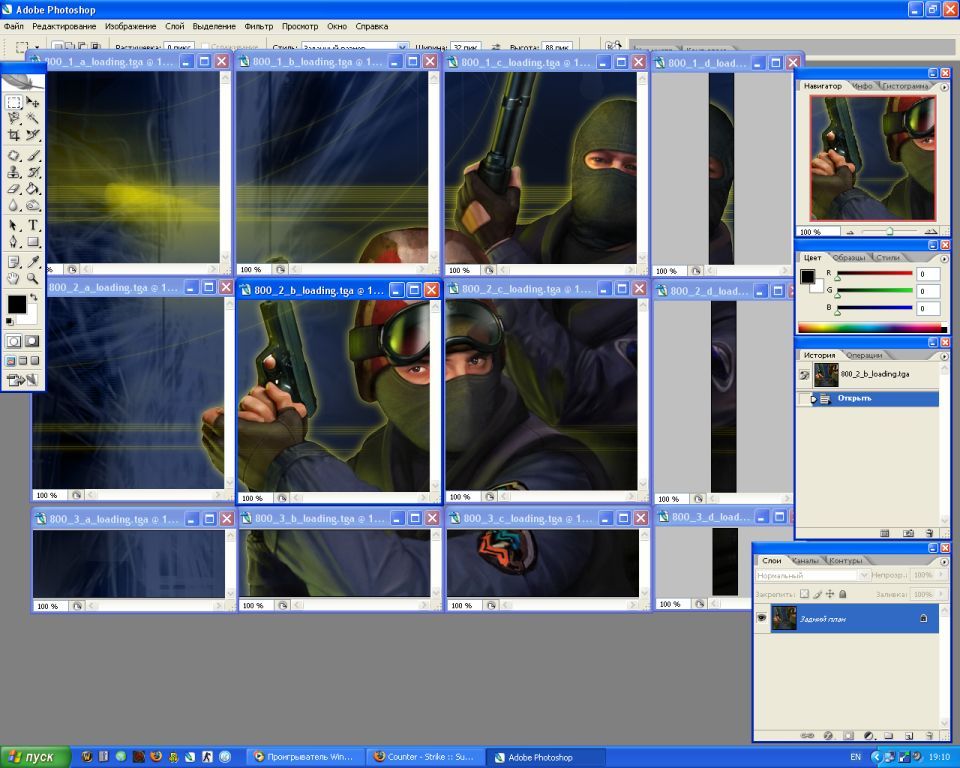The height and width of the screenshot is (768, 960).
Task: Select the History Brush tool
Action: pyautogui.click(x=33, y=173)
